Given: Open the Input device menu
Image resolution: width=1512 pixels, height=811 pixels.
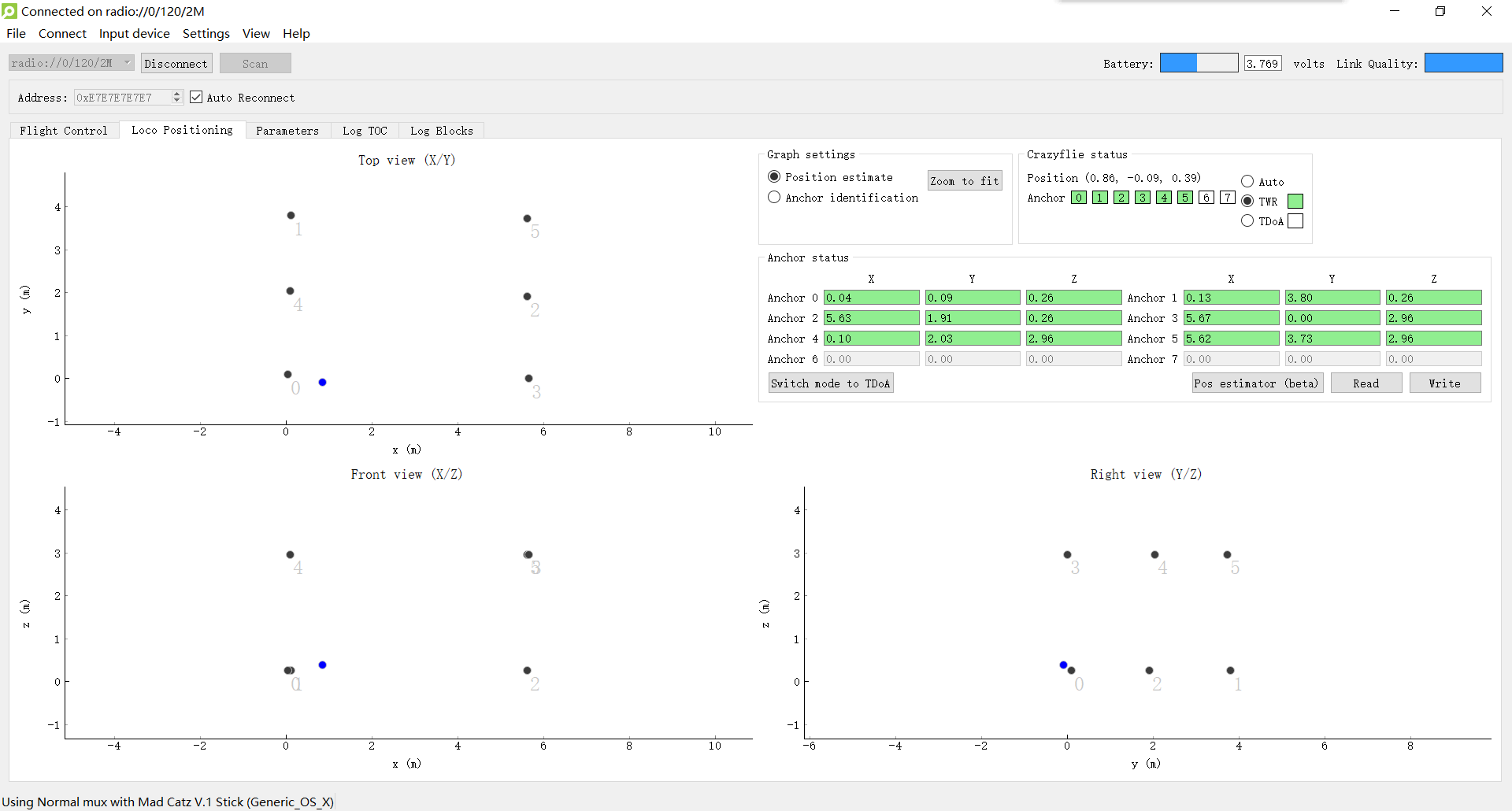Looking at the screenshot, I should click(x=134, y=34).
